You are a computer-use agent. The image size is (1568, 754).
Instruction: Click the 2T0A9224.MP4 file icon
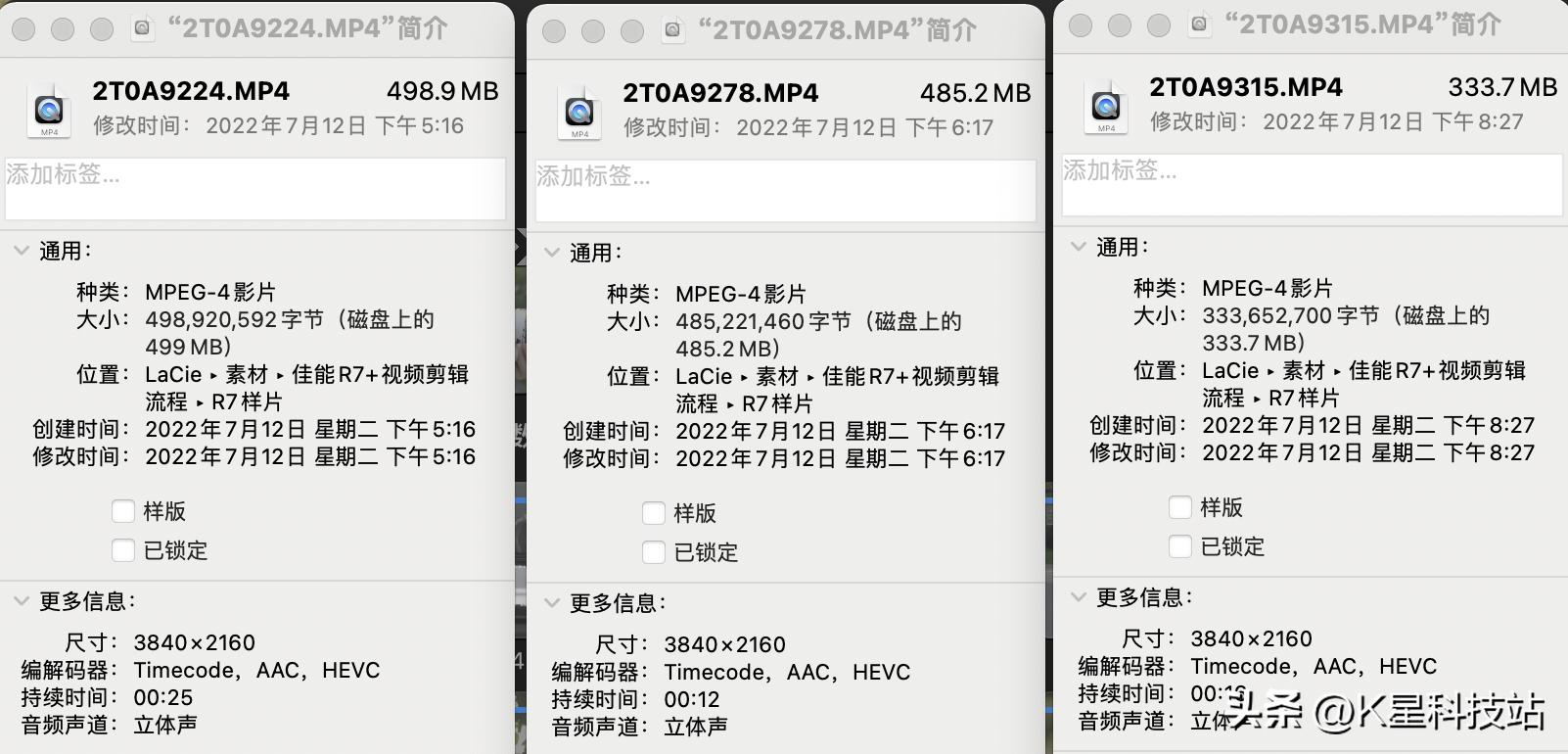pos(49,110)
